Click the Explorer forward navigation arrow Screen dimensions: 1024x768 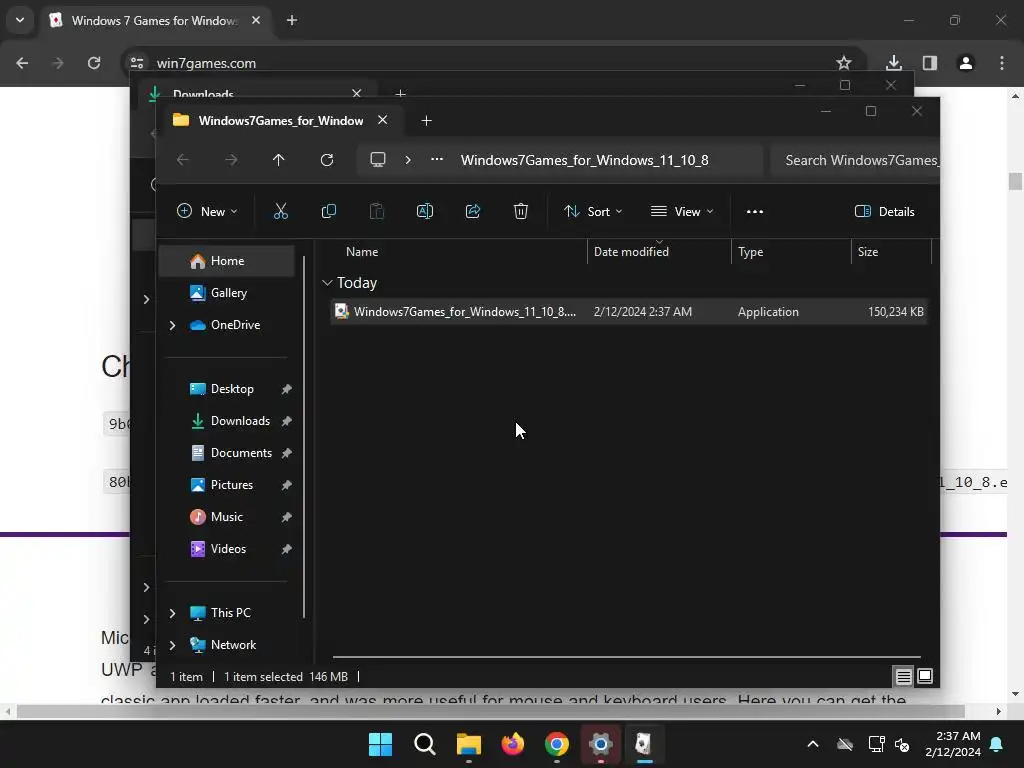click(231, 160)
